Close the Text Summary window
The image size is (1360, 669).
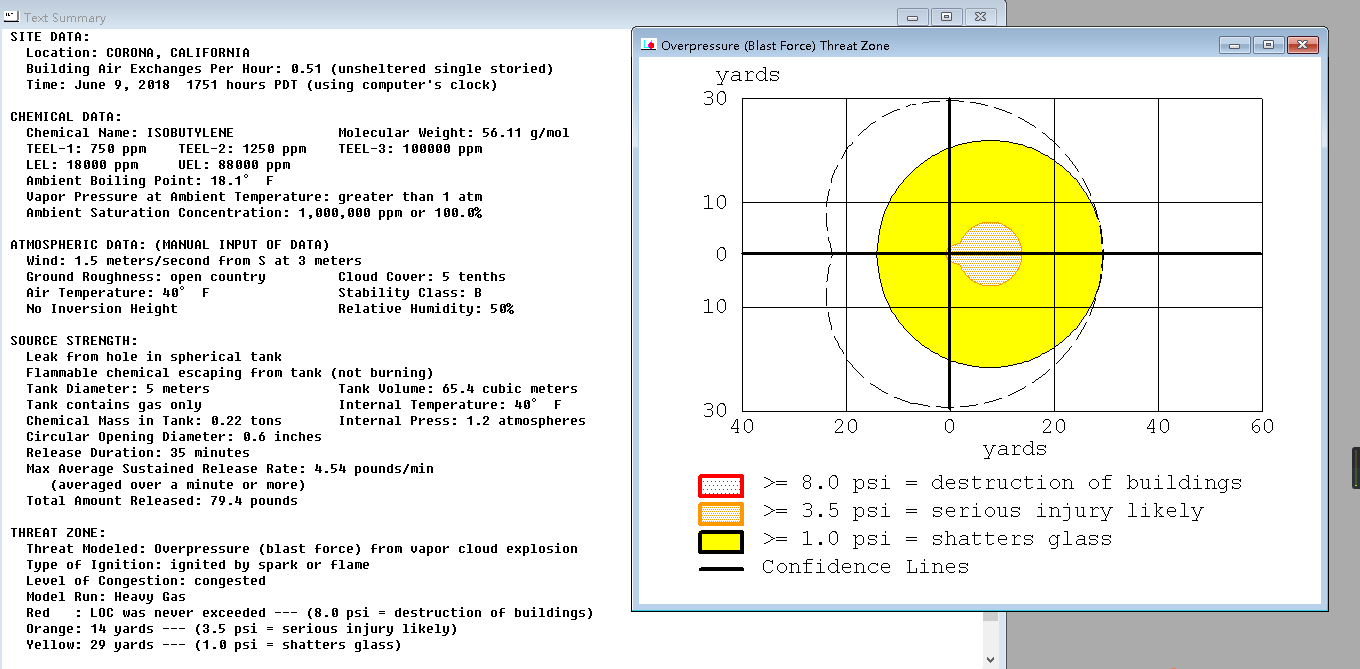[x=981, y=16]
